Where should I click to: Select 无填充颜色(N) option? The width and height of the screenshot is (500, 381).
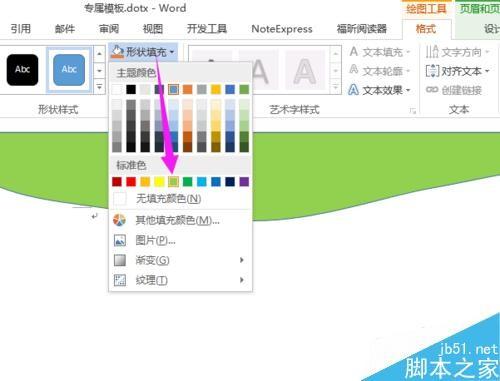[180, 199]
